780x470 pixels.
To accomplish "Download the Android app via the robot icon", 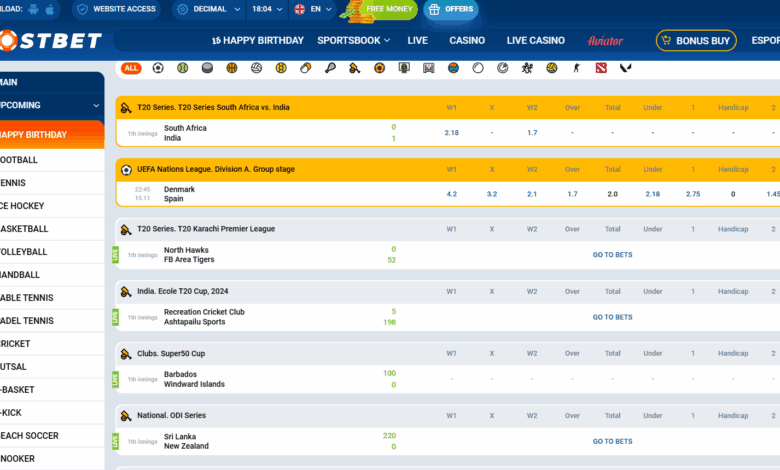I will (33, 9).
